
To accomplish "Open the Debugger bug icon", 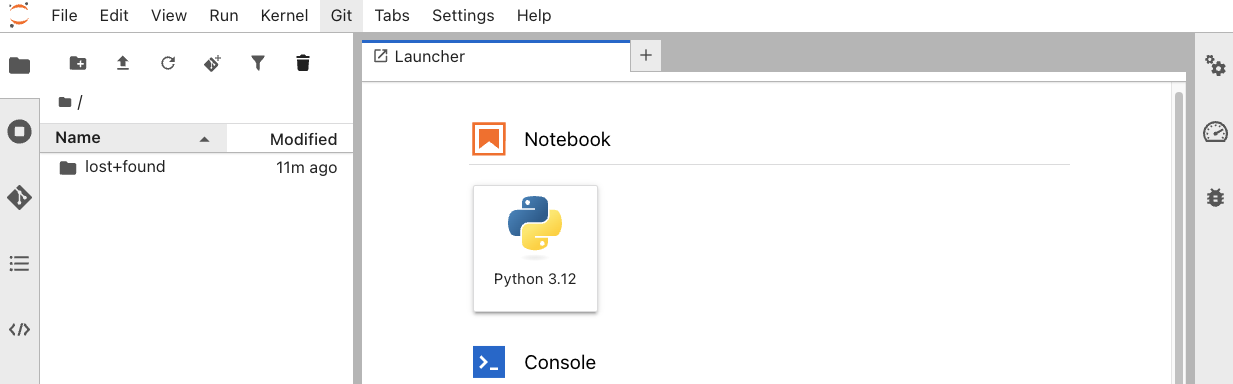I will [x=1215, y=198].
